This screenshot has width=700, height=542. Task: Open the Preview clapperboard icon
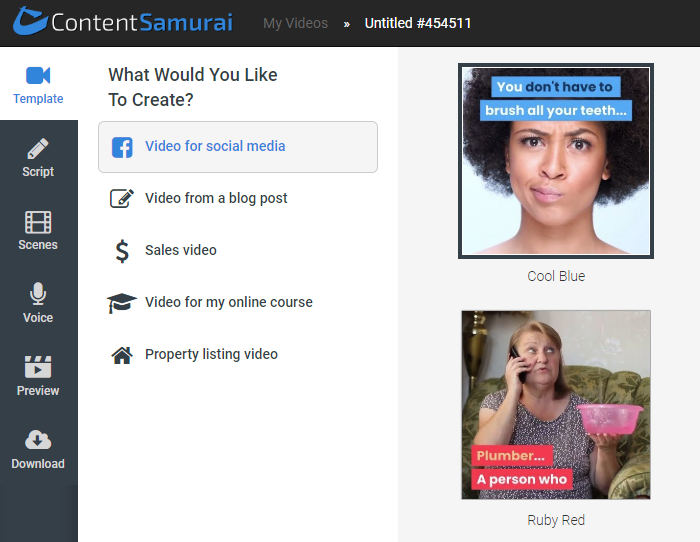[x=38, y=367]
